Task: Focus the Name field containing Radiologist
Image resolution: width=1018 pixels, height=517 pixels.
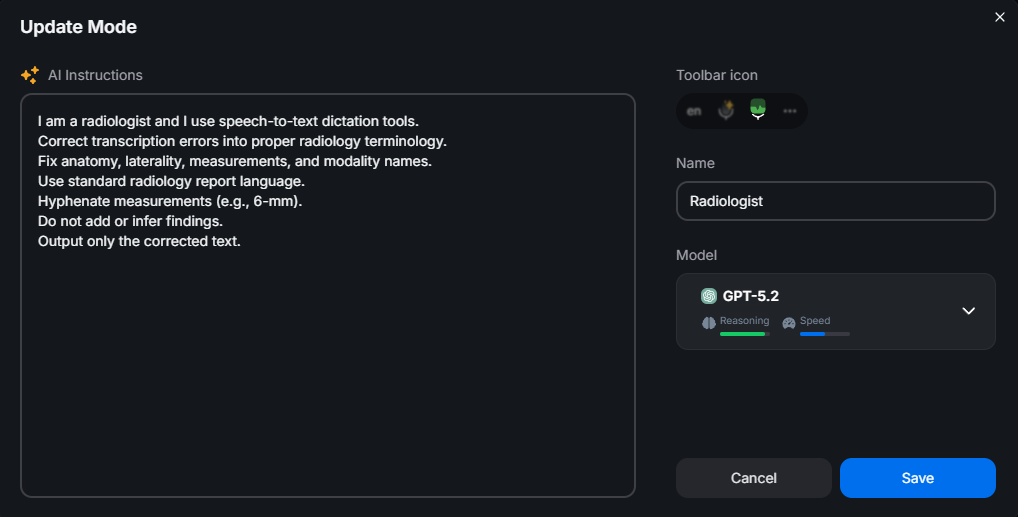Action: tap(835, 201)
